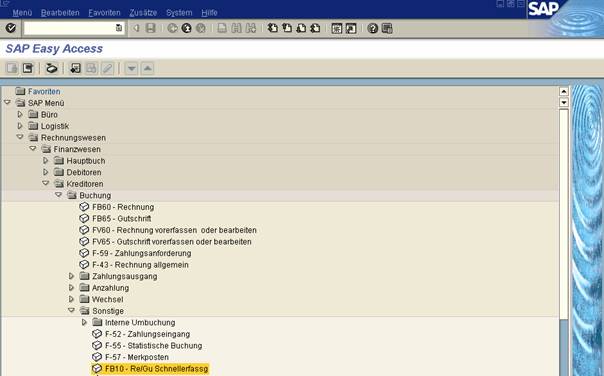The height and width of the screenshot is (376, 604).
Task: Click the User Menu toolbar icon
Action: coord(12,69)
